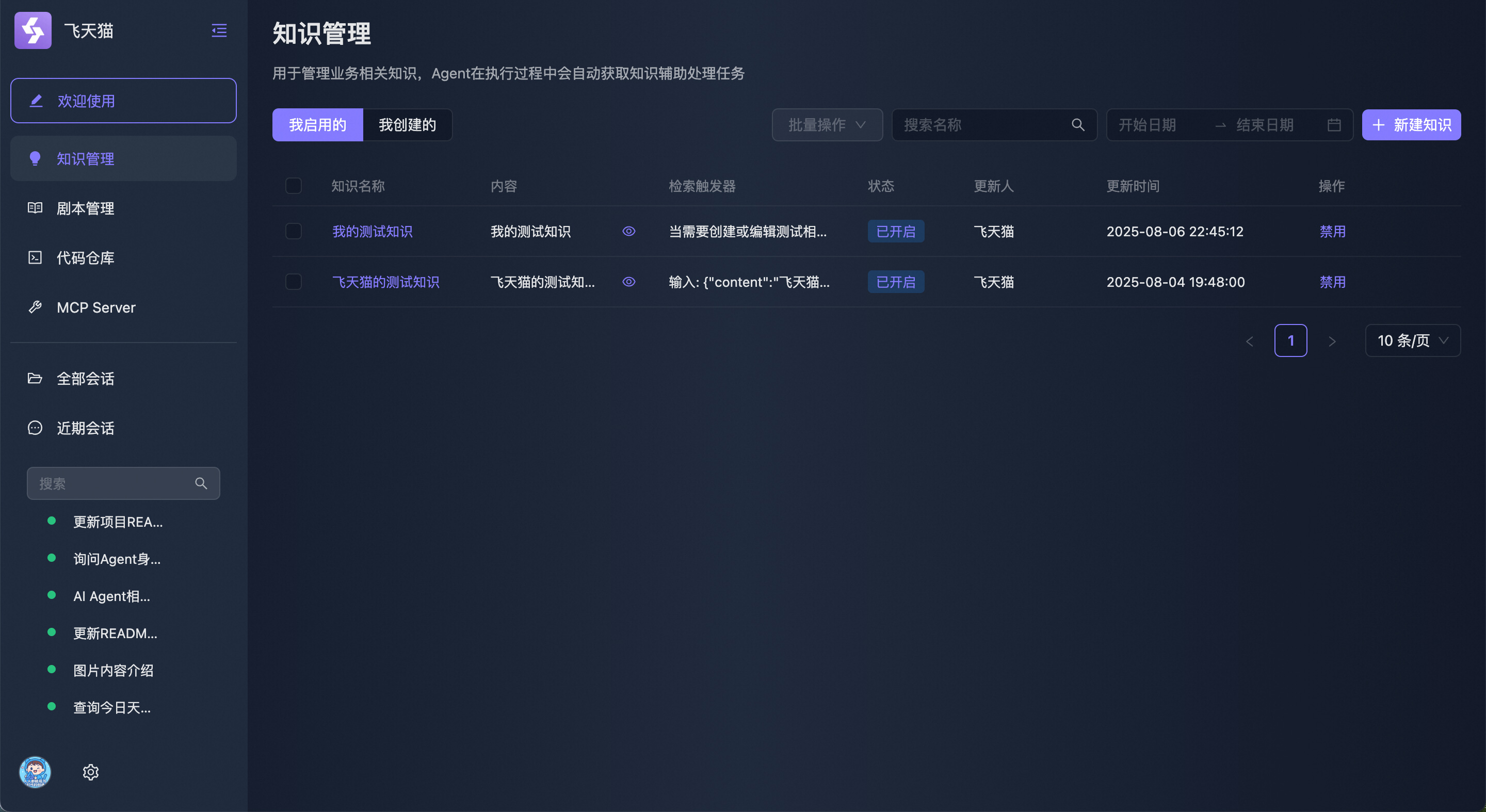Viewport: 1486px width, 812px height.
Task: Open the 10 条/页 page size dropdown
Action: 1412,340
